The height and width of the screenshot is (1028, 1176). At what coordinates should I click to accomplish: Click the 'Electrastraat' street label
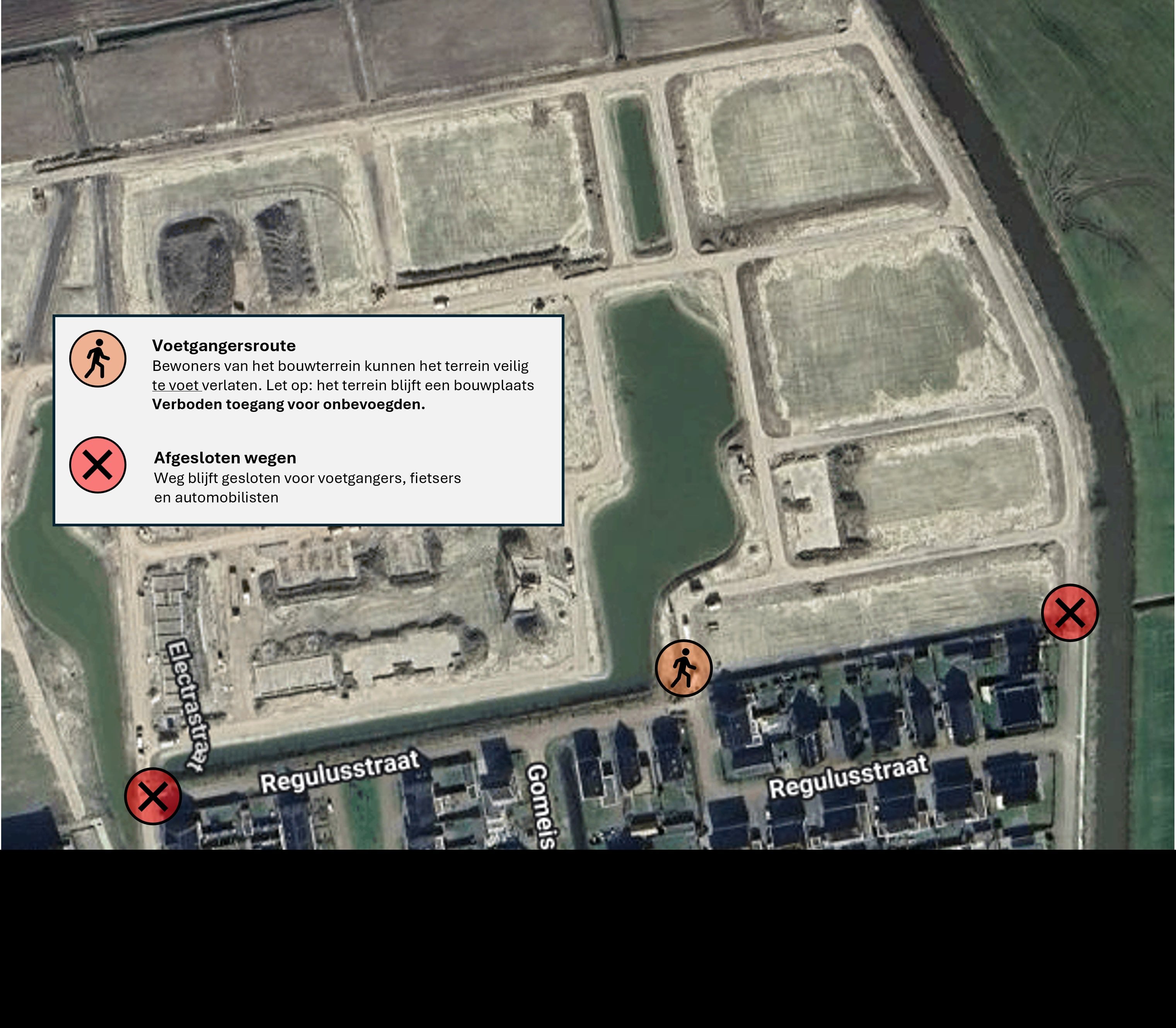click(x=189, y=705)
